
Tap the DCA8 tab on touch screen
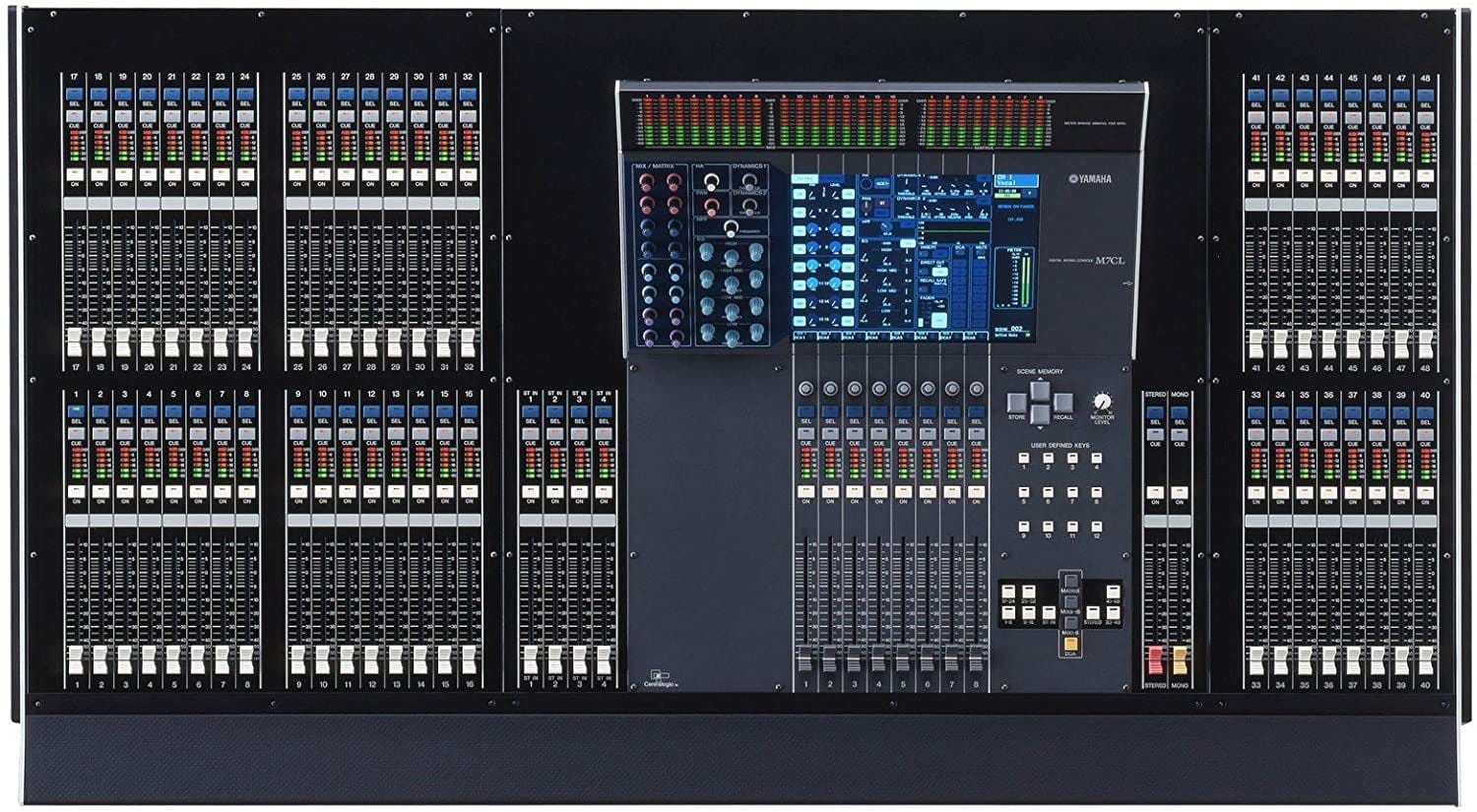[977, 337]
